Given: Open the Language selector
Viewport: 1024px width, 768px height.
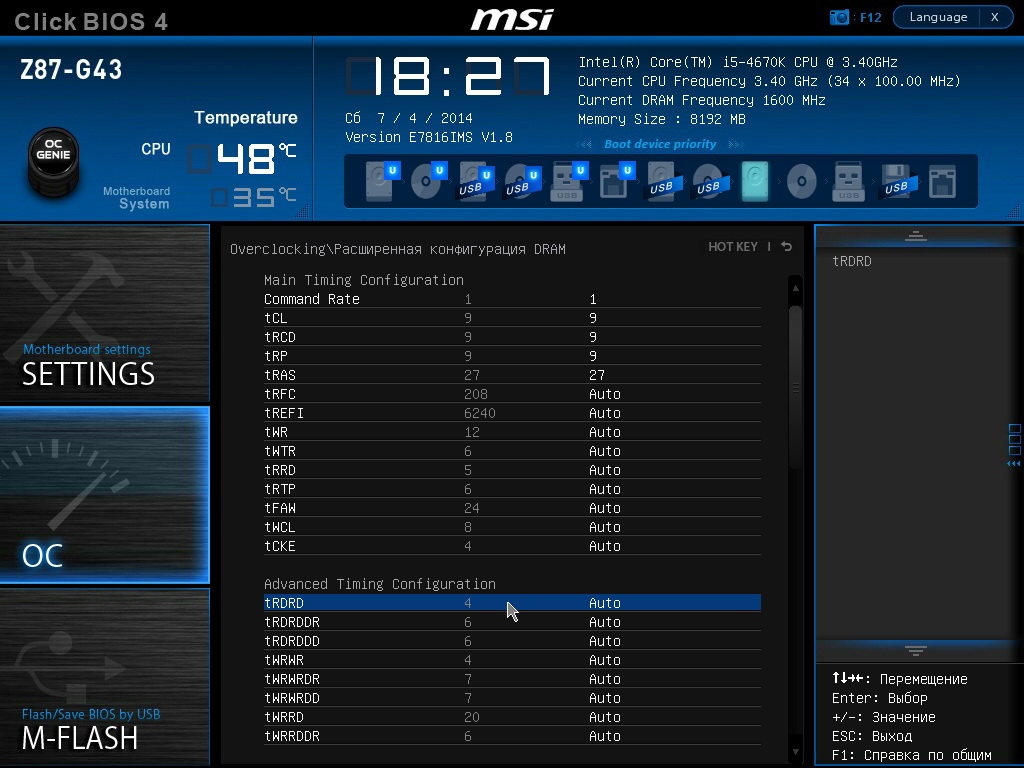Looking at the screenshot, I should [938, 17].
